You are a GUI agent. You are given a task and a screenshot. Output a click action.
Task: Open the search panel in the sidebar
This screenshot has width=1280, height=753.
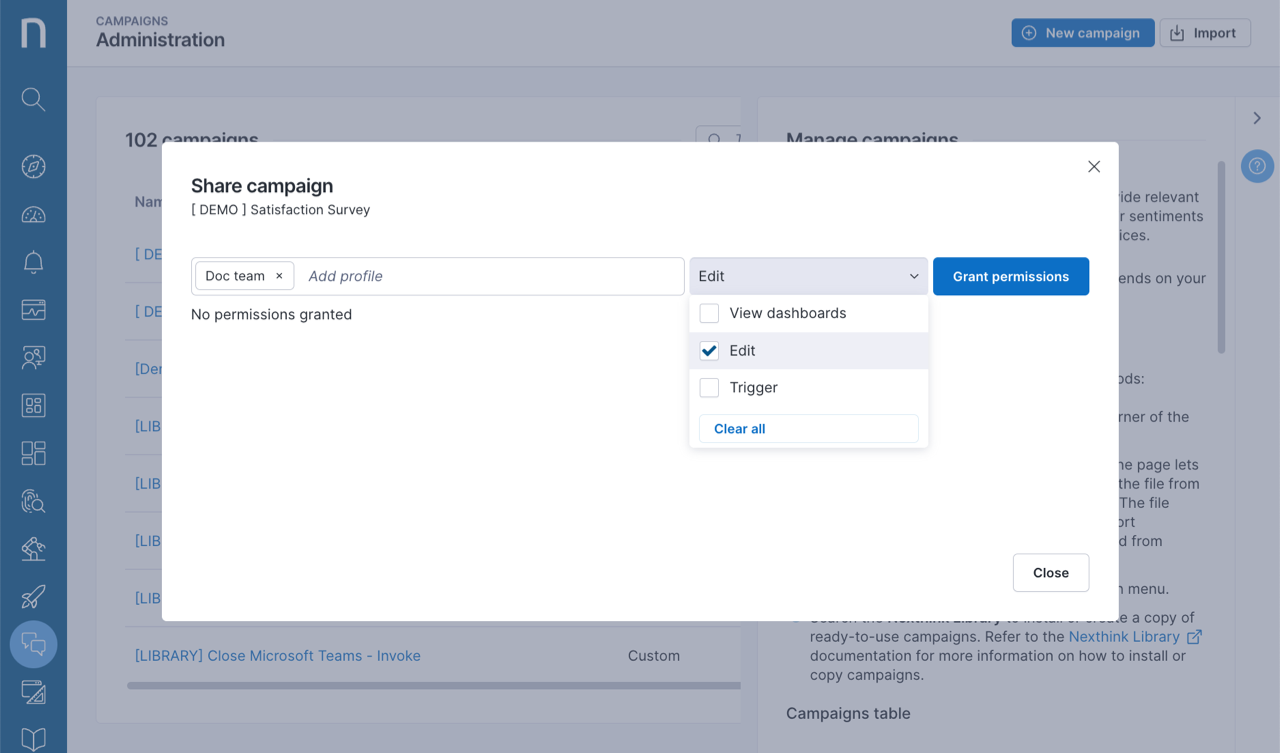point(33,99)
